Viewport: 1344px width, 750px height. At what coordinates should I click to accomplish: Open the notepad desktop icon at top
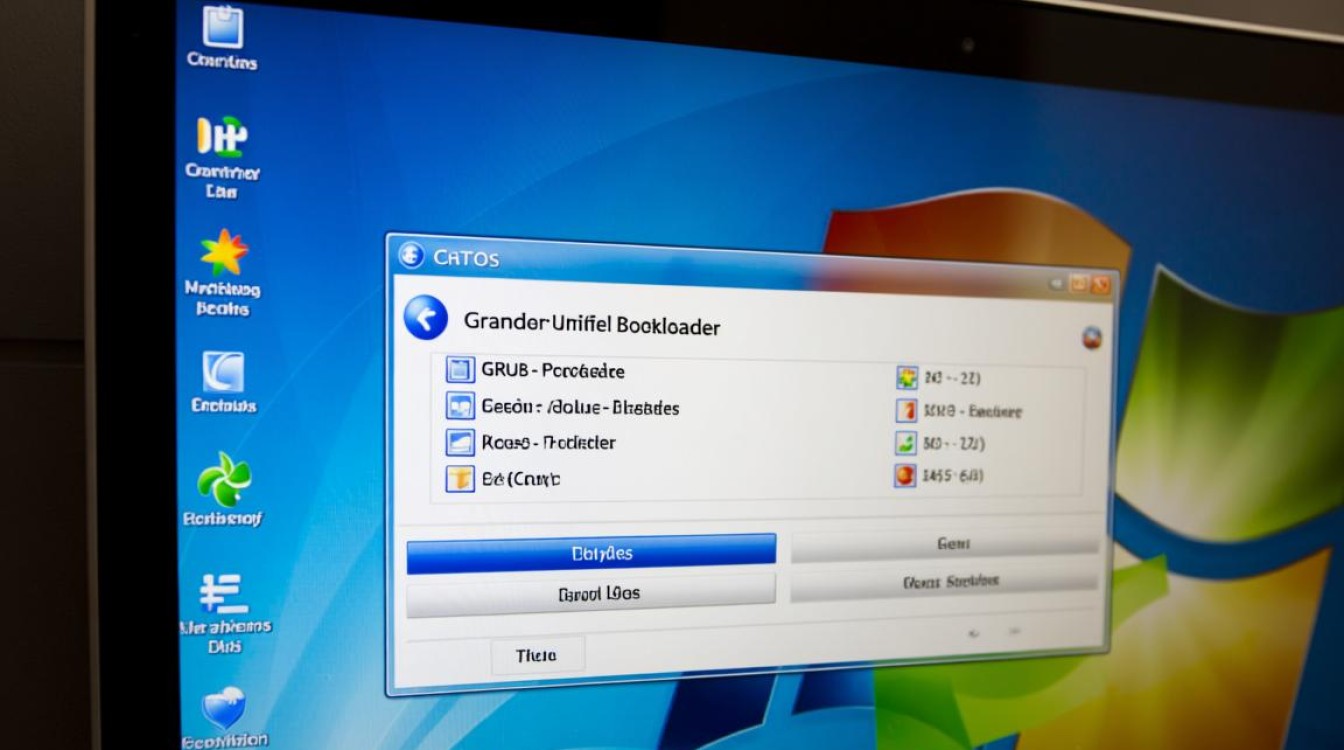pyautogui.click(x=222, y=26)
